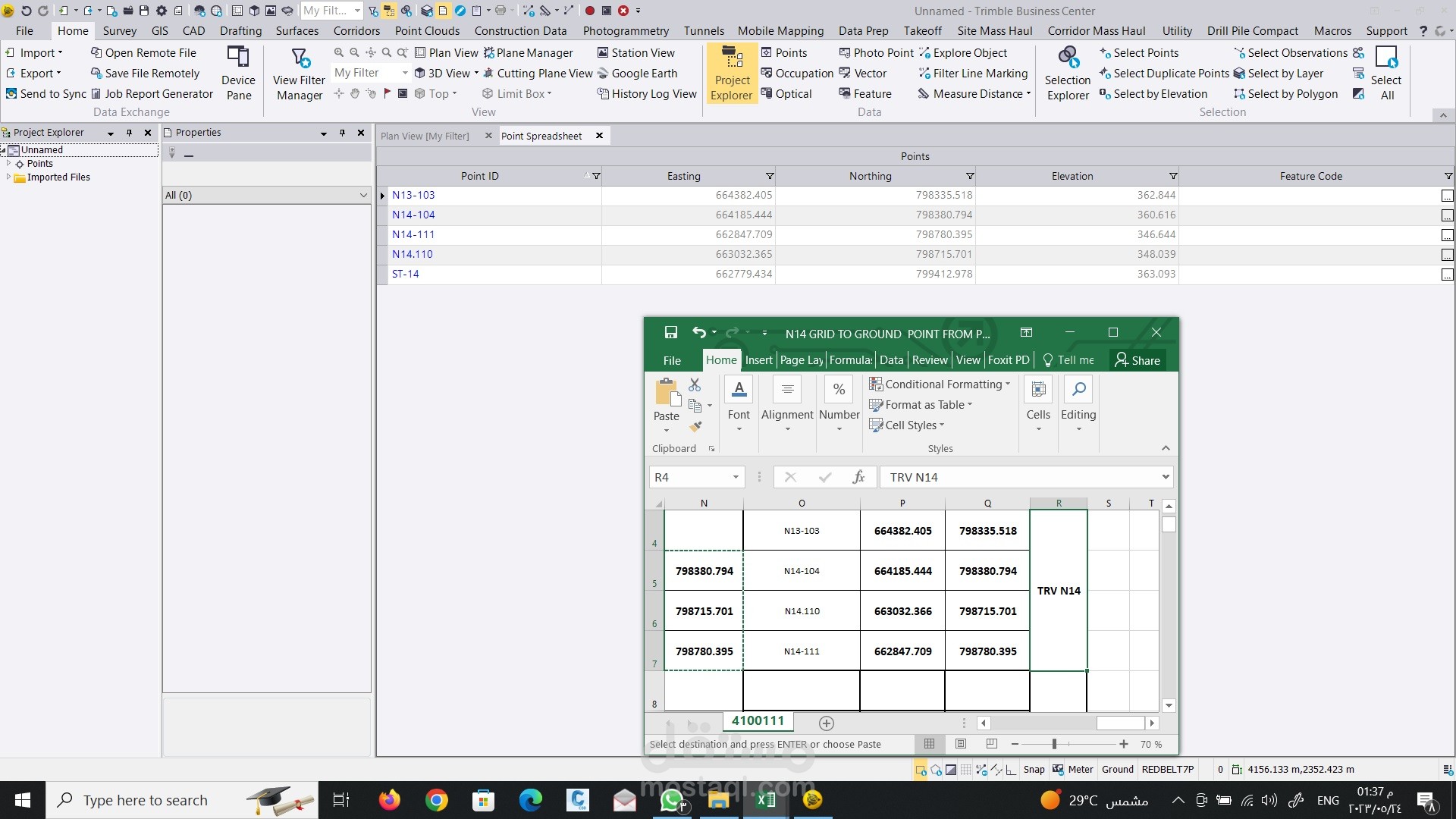Click Excel Format Painter brush icon
The height and width of the screenshot is (819, 1456).
tap(695, 427)
